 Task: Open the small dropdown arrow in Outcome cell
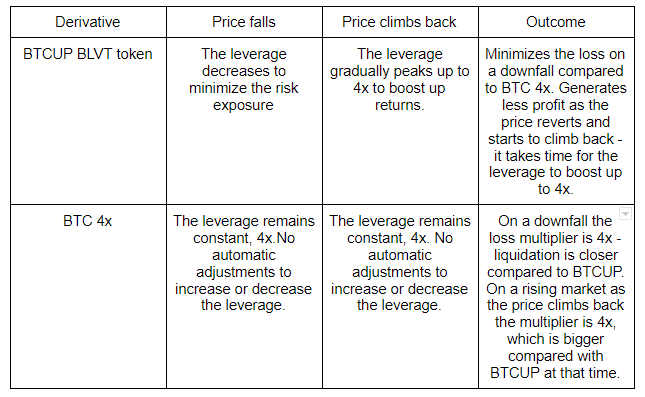click(x=625, y=214)
